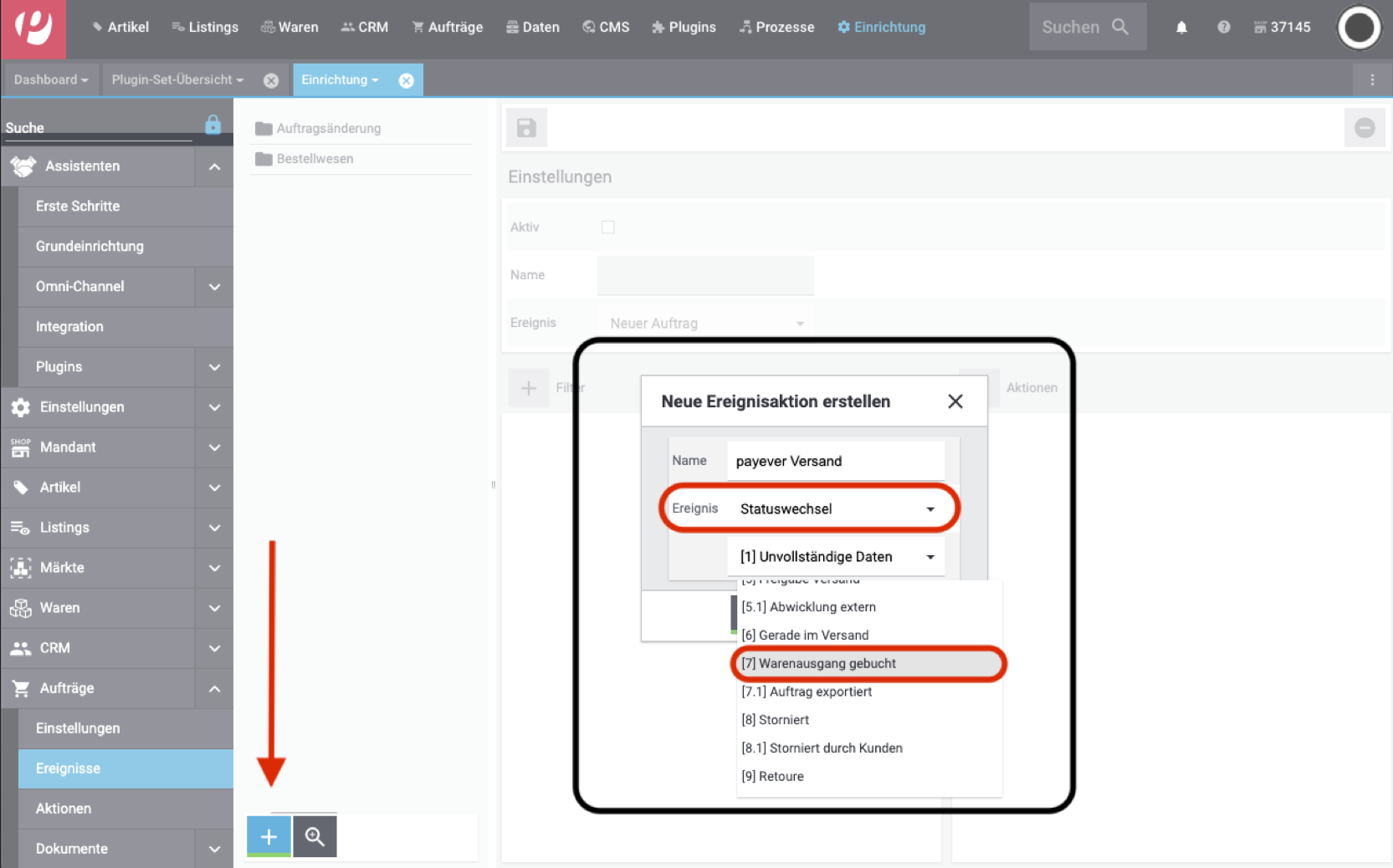The width and height of the screenshot is (1393, 868).
Task: Open the Ereignis Statuswechsel dropdown
Action: 837,508
